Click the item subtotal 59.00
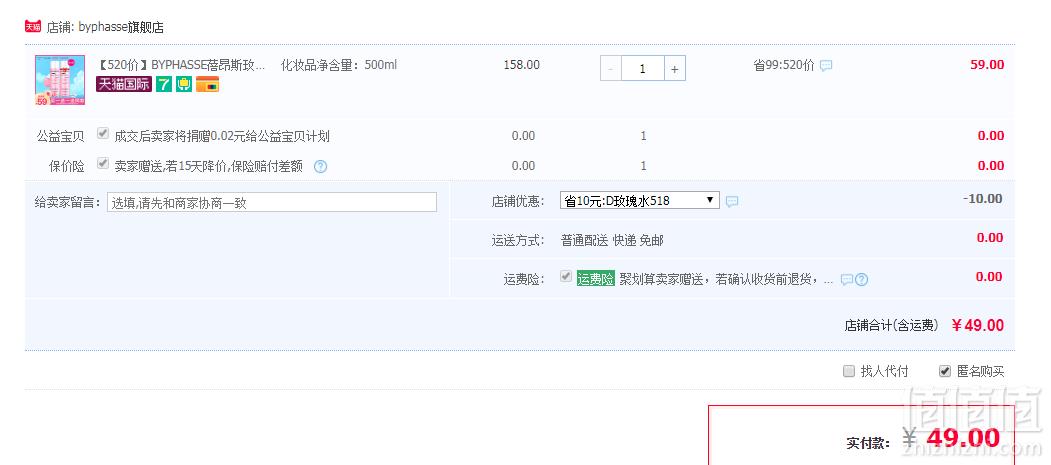Viewport: 1051px width, 465px height. coord(987,65)
